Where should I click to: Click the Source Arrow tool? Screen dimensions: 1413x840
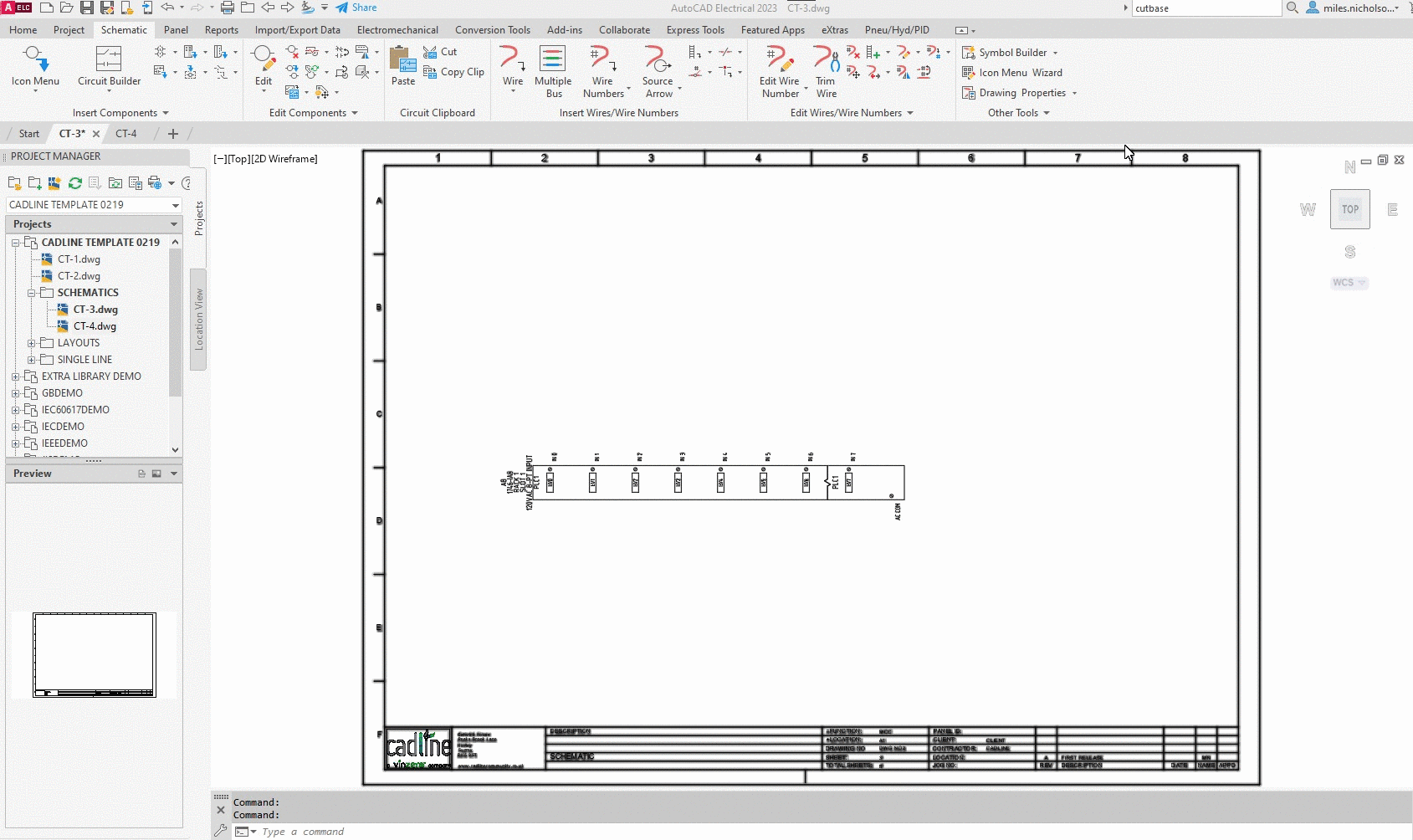tap(658, 72)
